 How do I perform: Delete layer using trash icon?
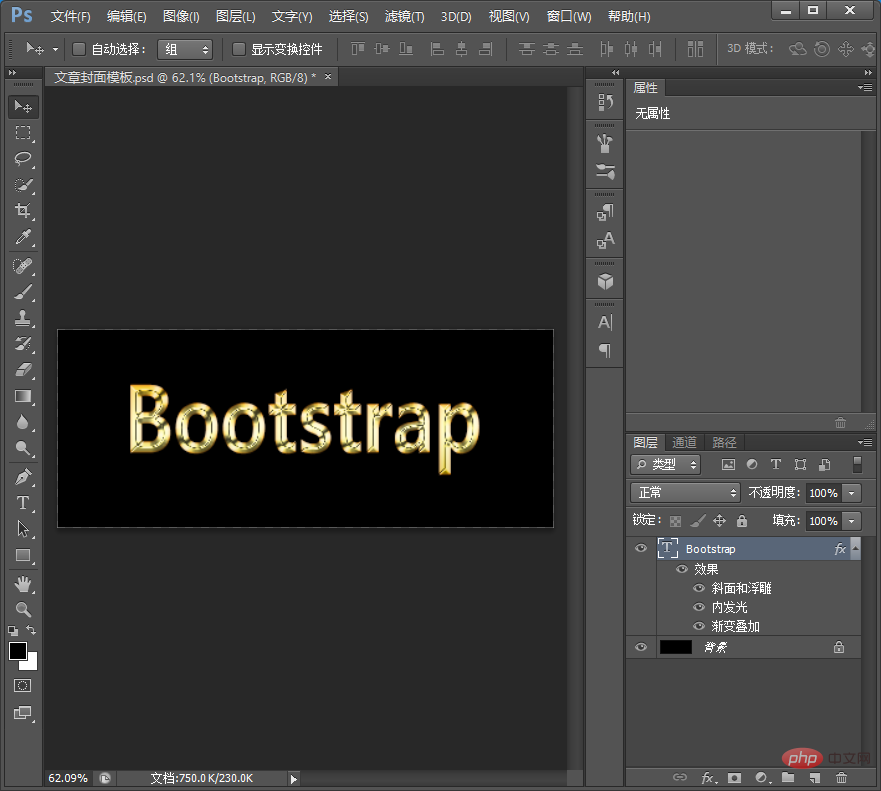[841, 777]
